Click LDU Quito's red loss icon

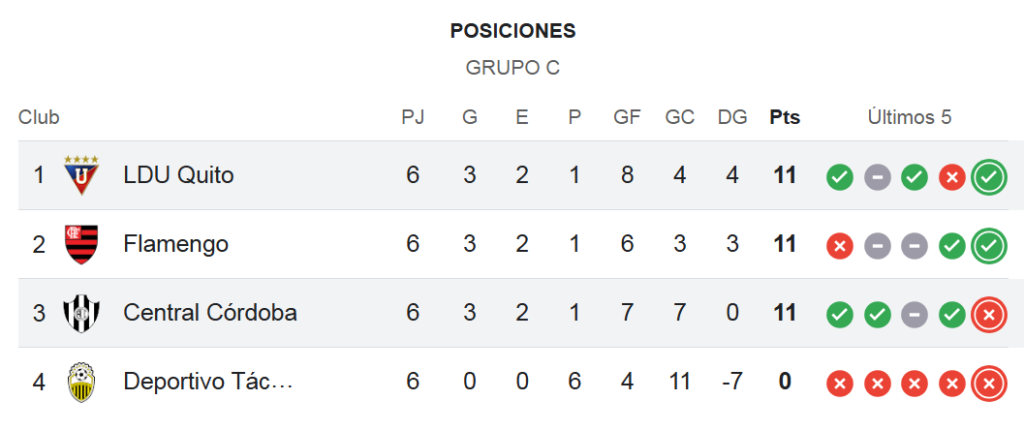click(952, 176)
